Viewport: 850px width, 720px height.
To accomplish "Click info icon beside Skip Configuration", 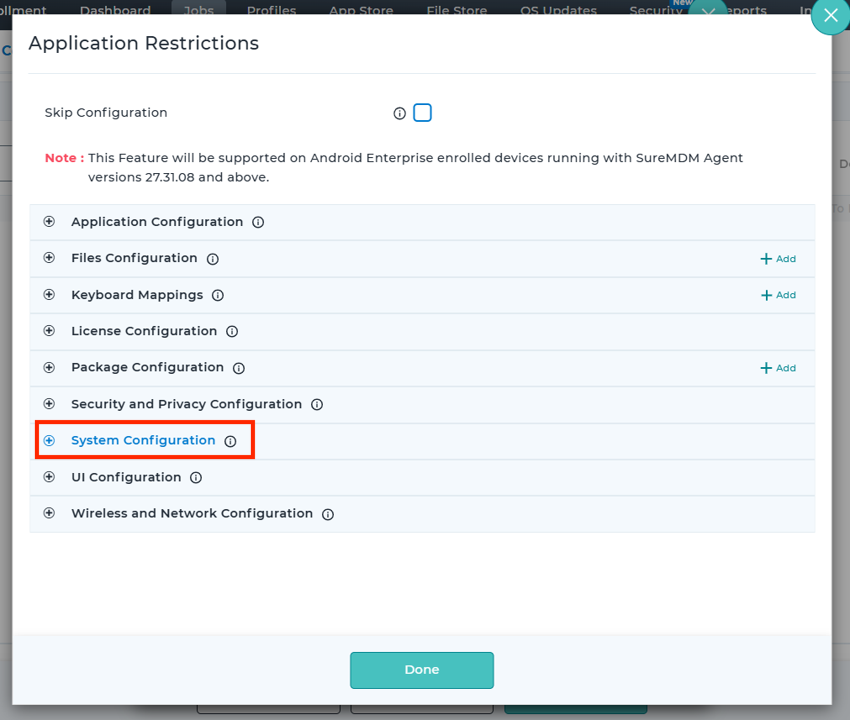I will point(400,114).
